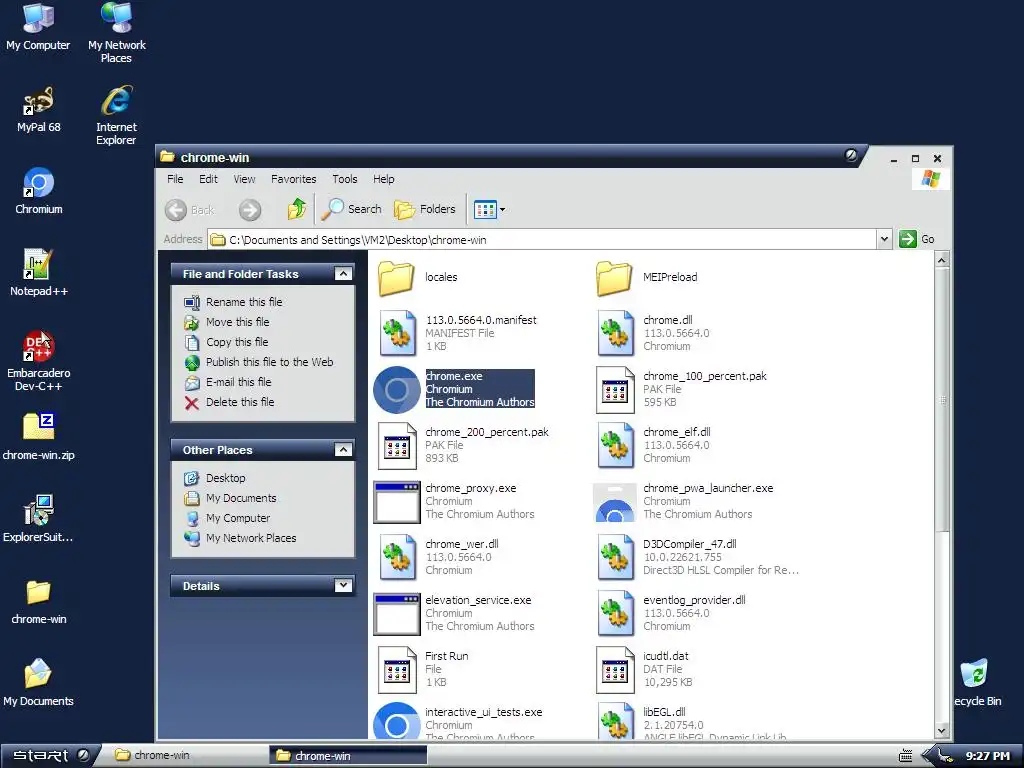Viewport: 1024px width, 768px height.
Task: Select ExplorerSuite desktop shortcut
Action: pyautogui.click(x=39, y=519)
